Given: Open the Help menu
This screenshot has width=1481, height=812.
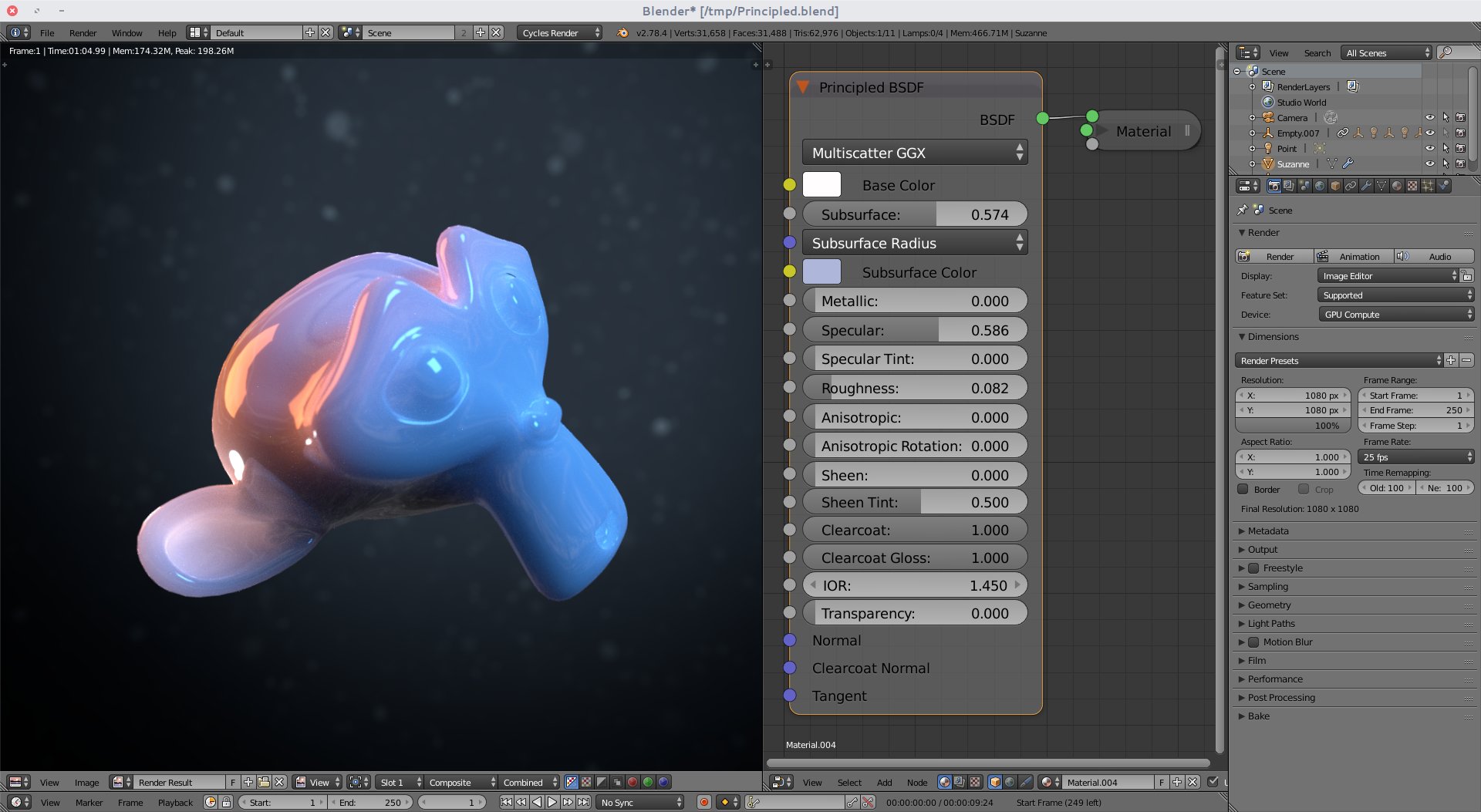Looking at the screenshot, I should point(167,32).
